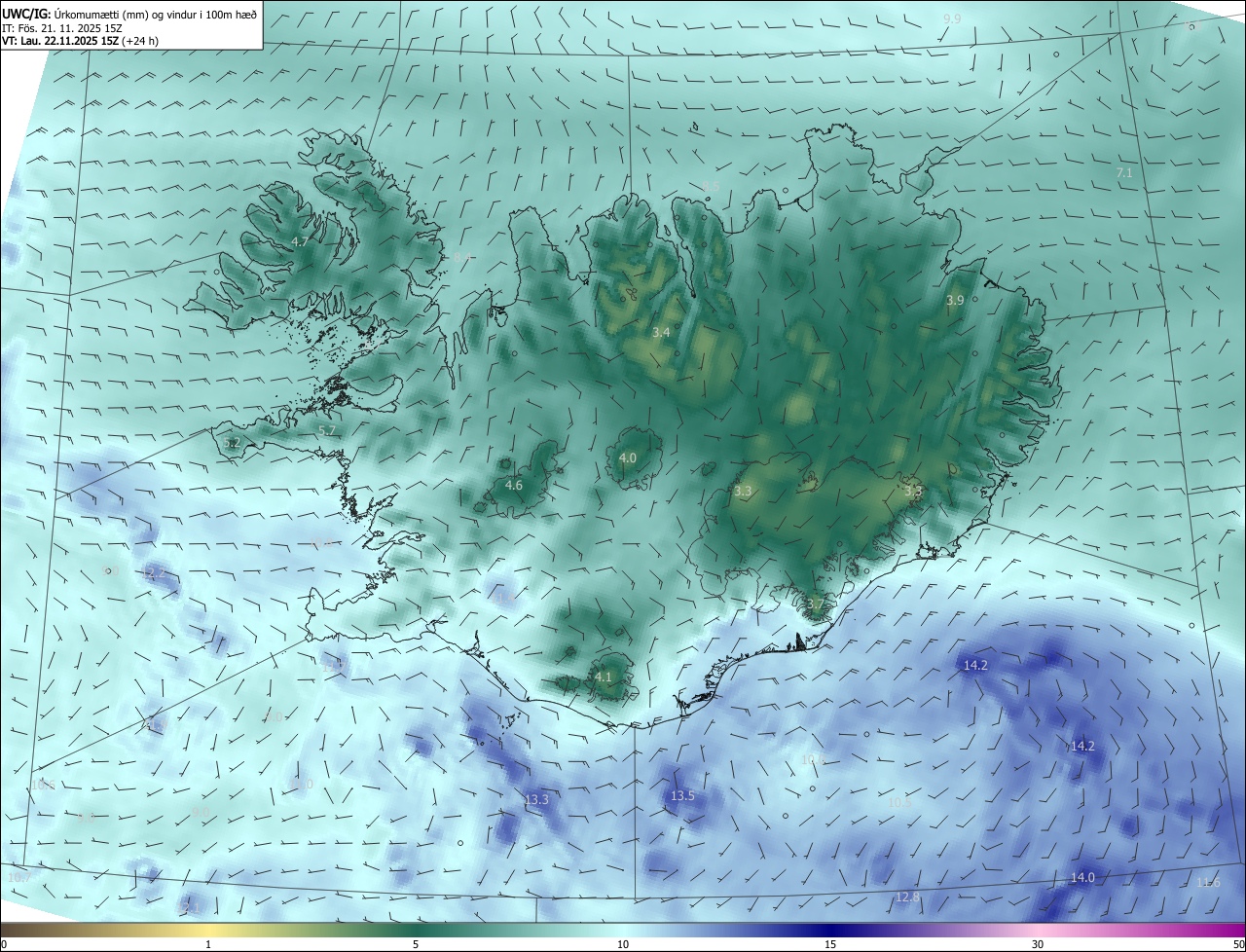Screen dimensions: 1246x952
Task: Click the '10' tick label on the color scale
Action: click(x=623, y=944)
